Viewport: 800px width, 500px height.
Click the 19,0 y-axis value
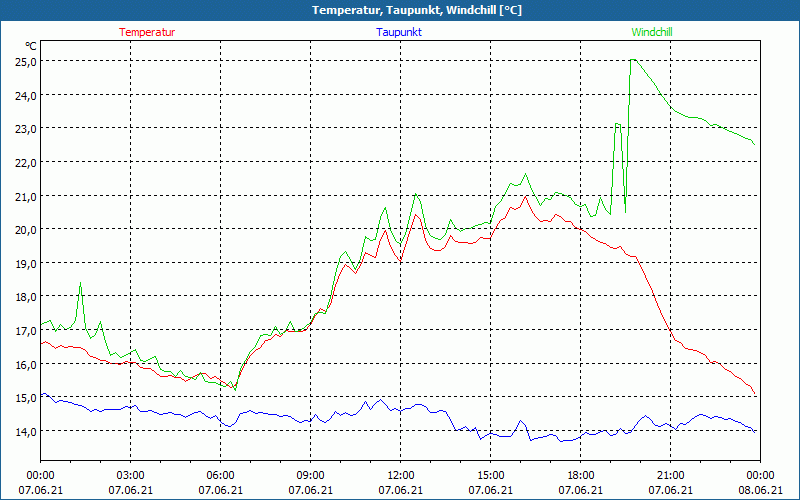tap(26, 264)
